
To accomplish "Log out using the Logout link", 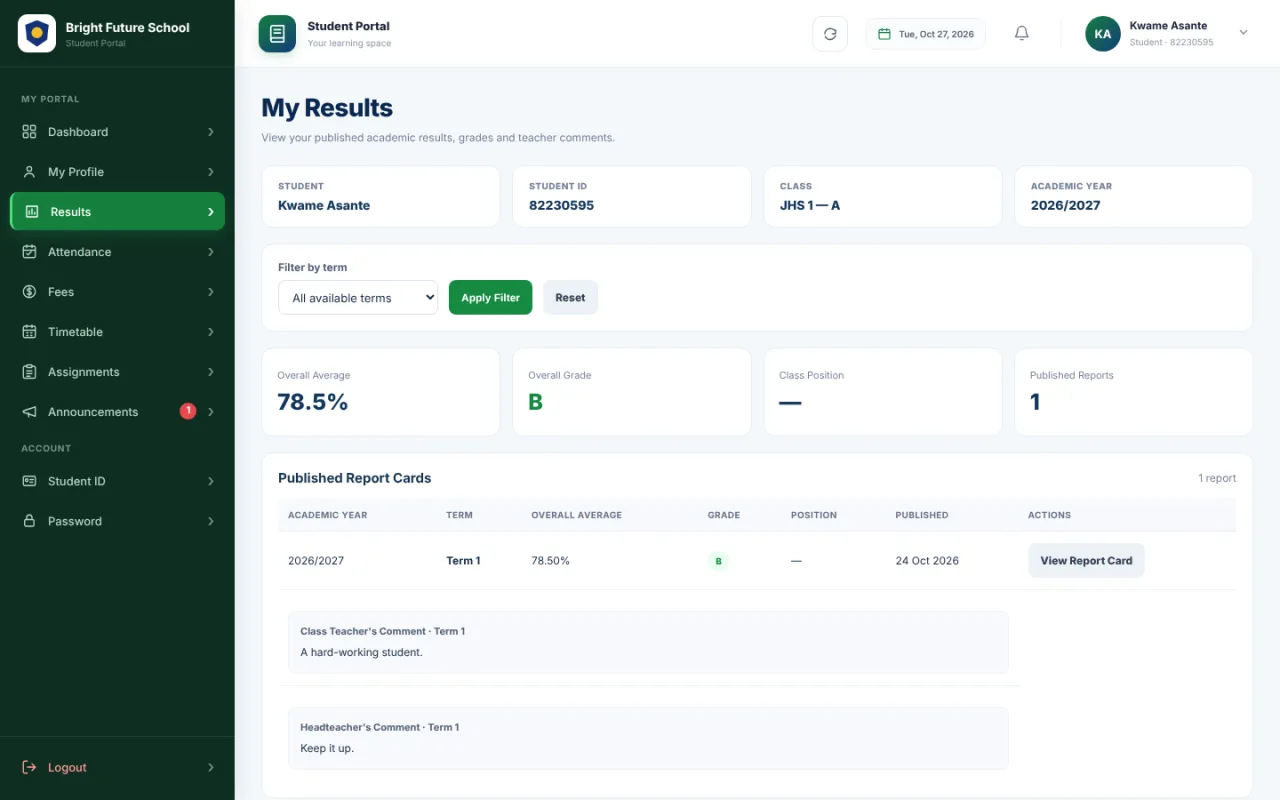I will coord(117,767).
